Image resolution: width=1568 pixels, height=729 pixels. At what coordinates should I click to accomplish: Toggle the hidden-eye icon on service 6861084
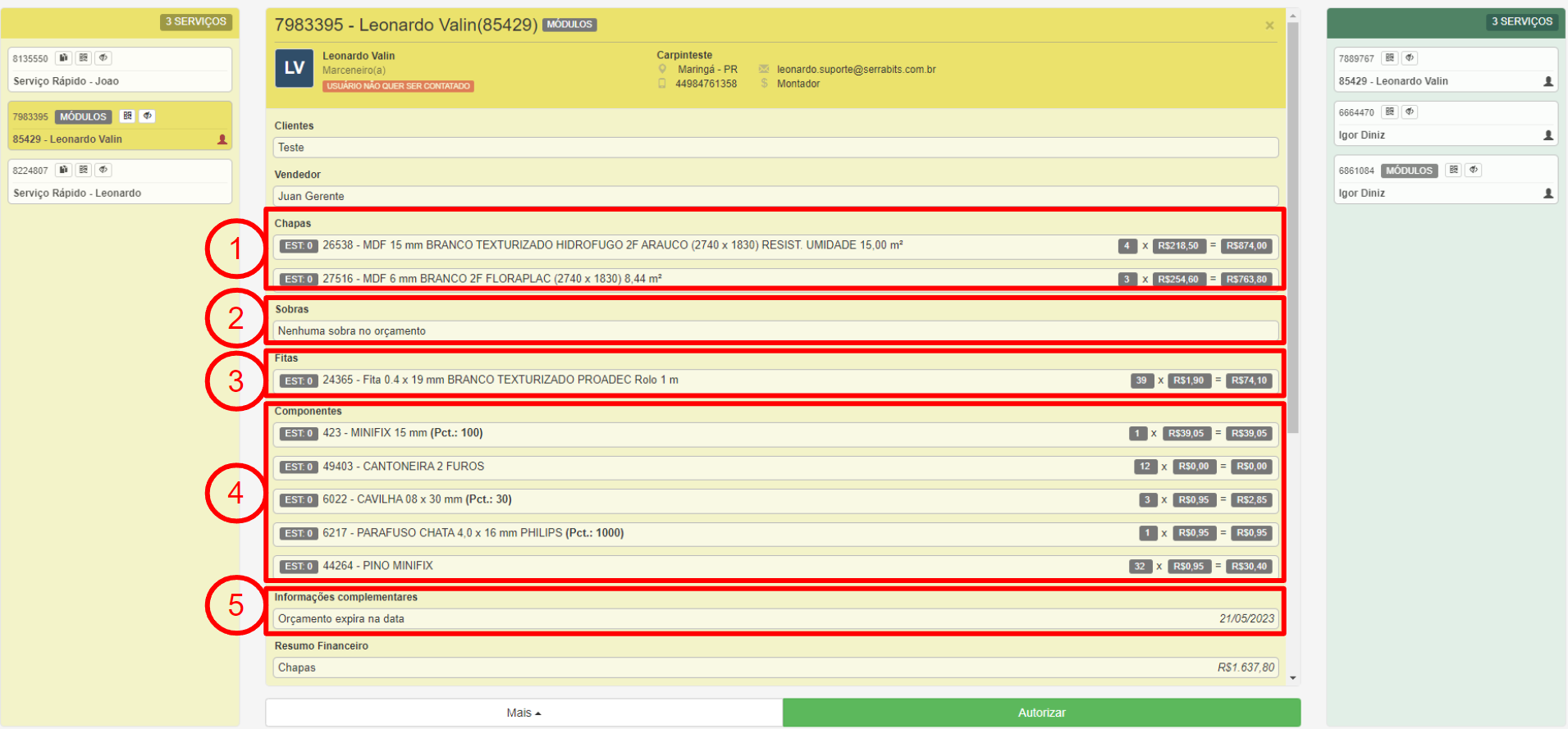pos(1474,170)
